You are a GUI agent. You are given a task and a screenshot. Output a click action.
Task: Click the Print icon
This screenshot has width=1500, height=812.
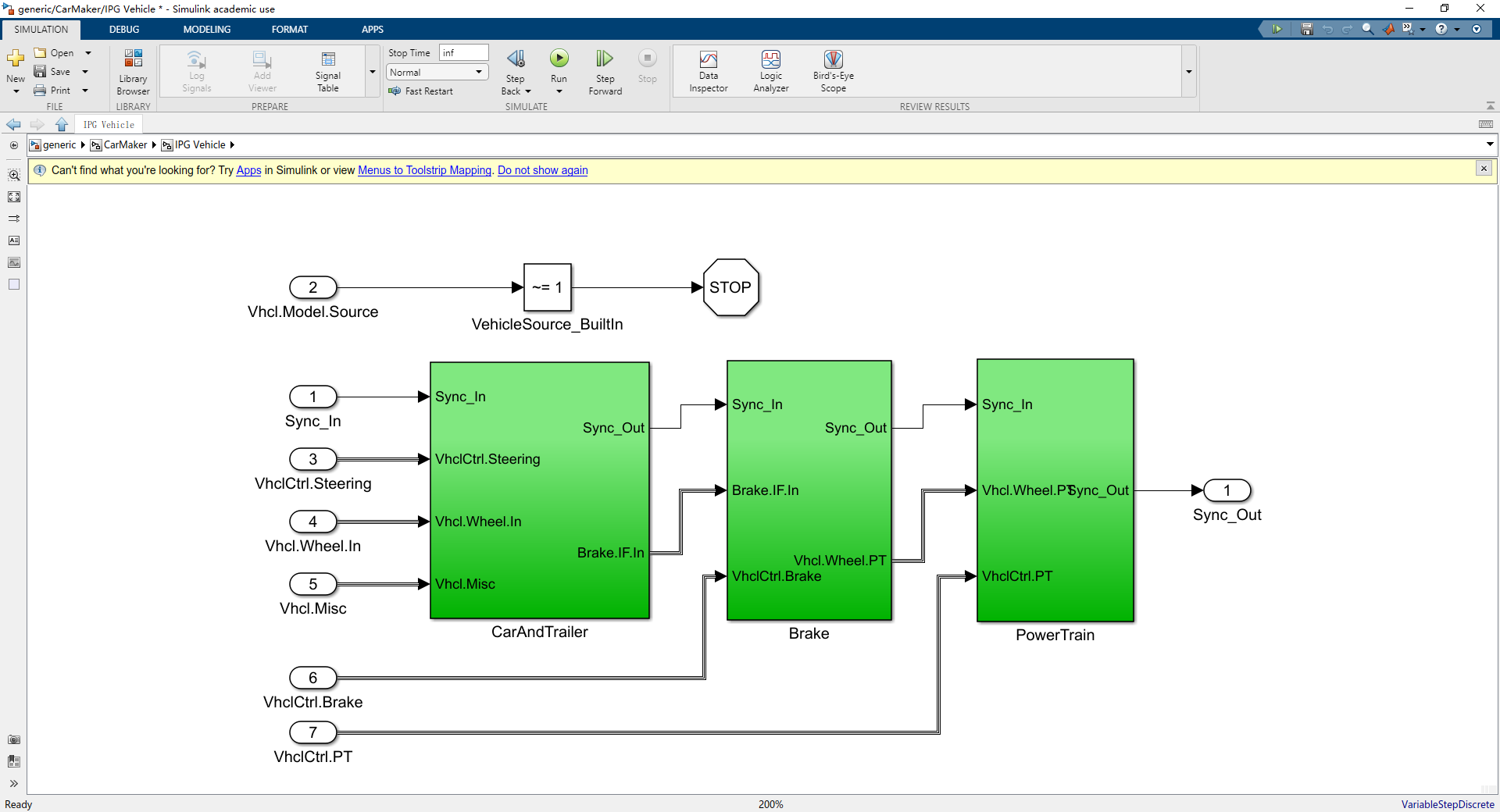pos(40,91)
